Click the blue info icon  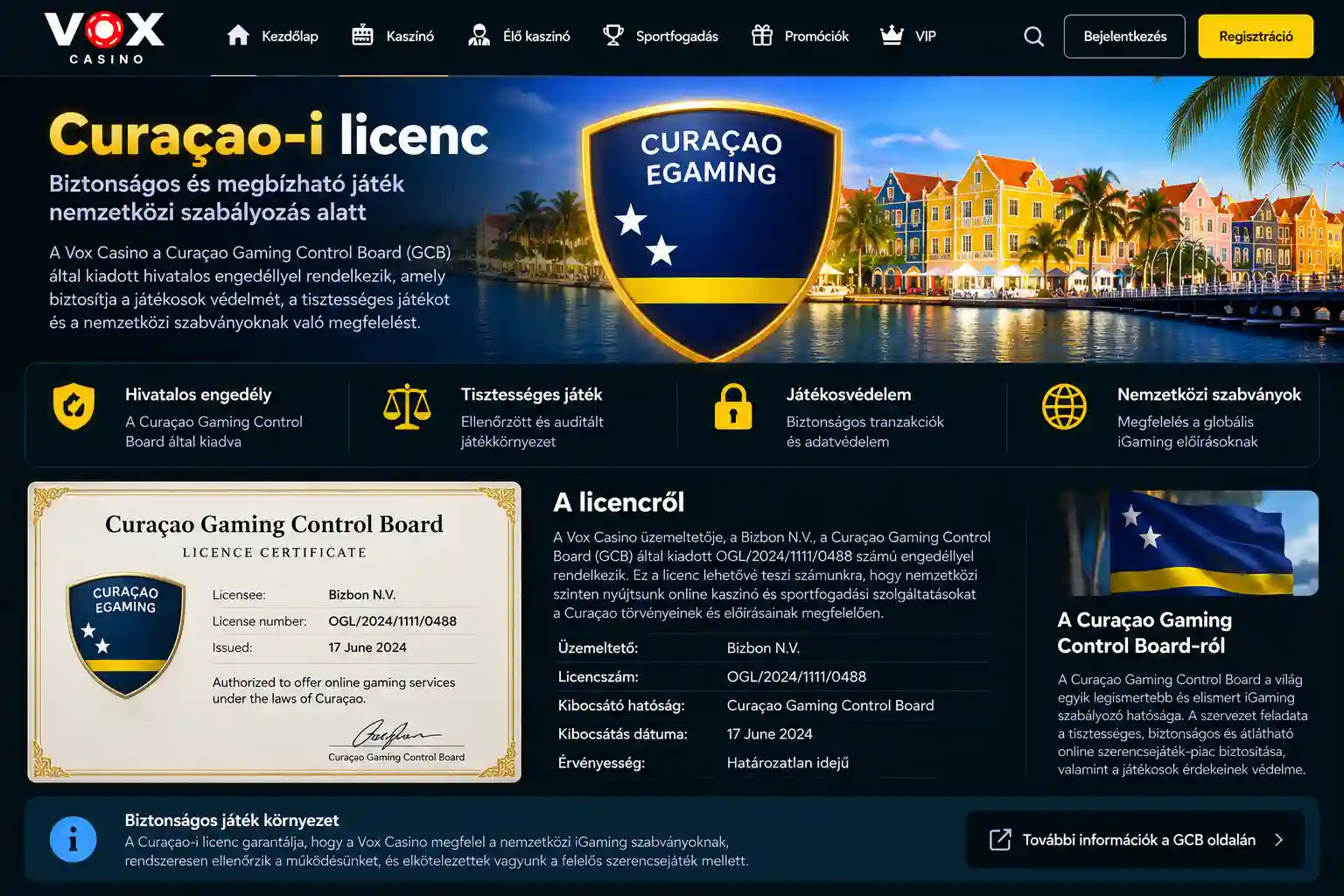click(73, 839)
